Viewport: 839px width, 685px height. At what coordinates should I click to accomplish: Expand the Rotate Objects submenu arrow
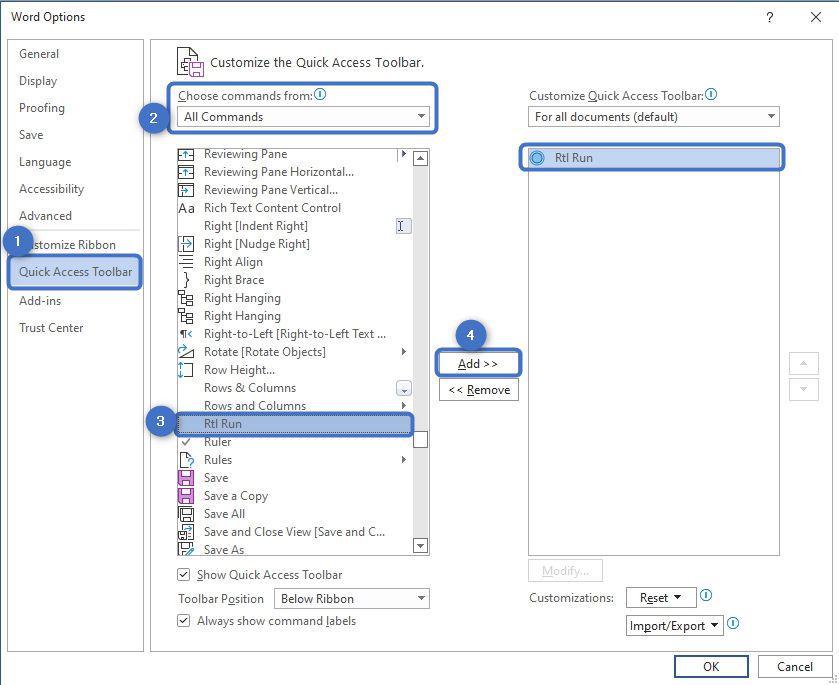coord(403,352)
